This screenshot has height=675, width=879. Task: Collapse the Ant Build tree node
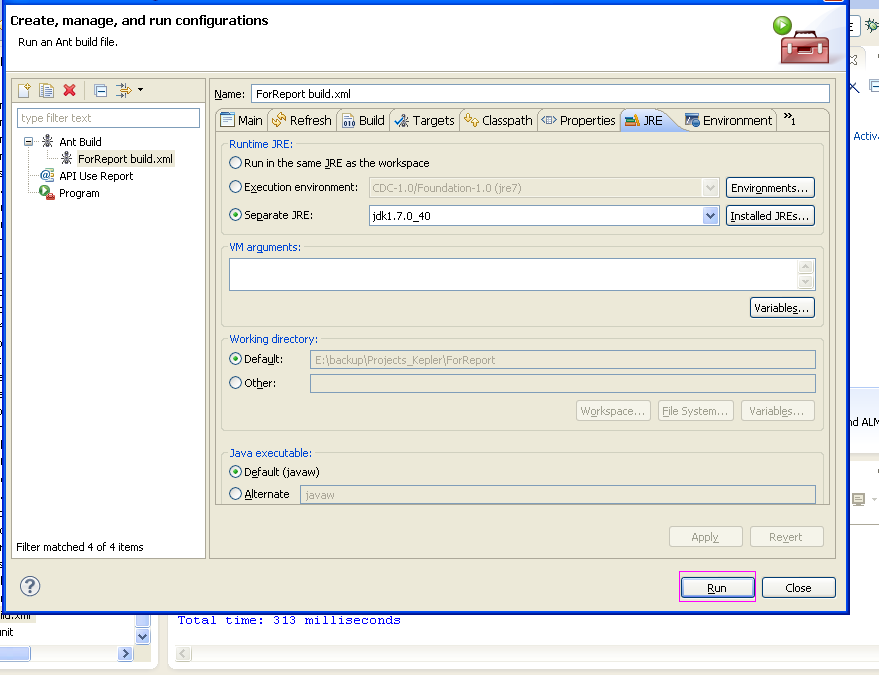27,141
